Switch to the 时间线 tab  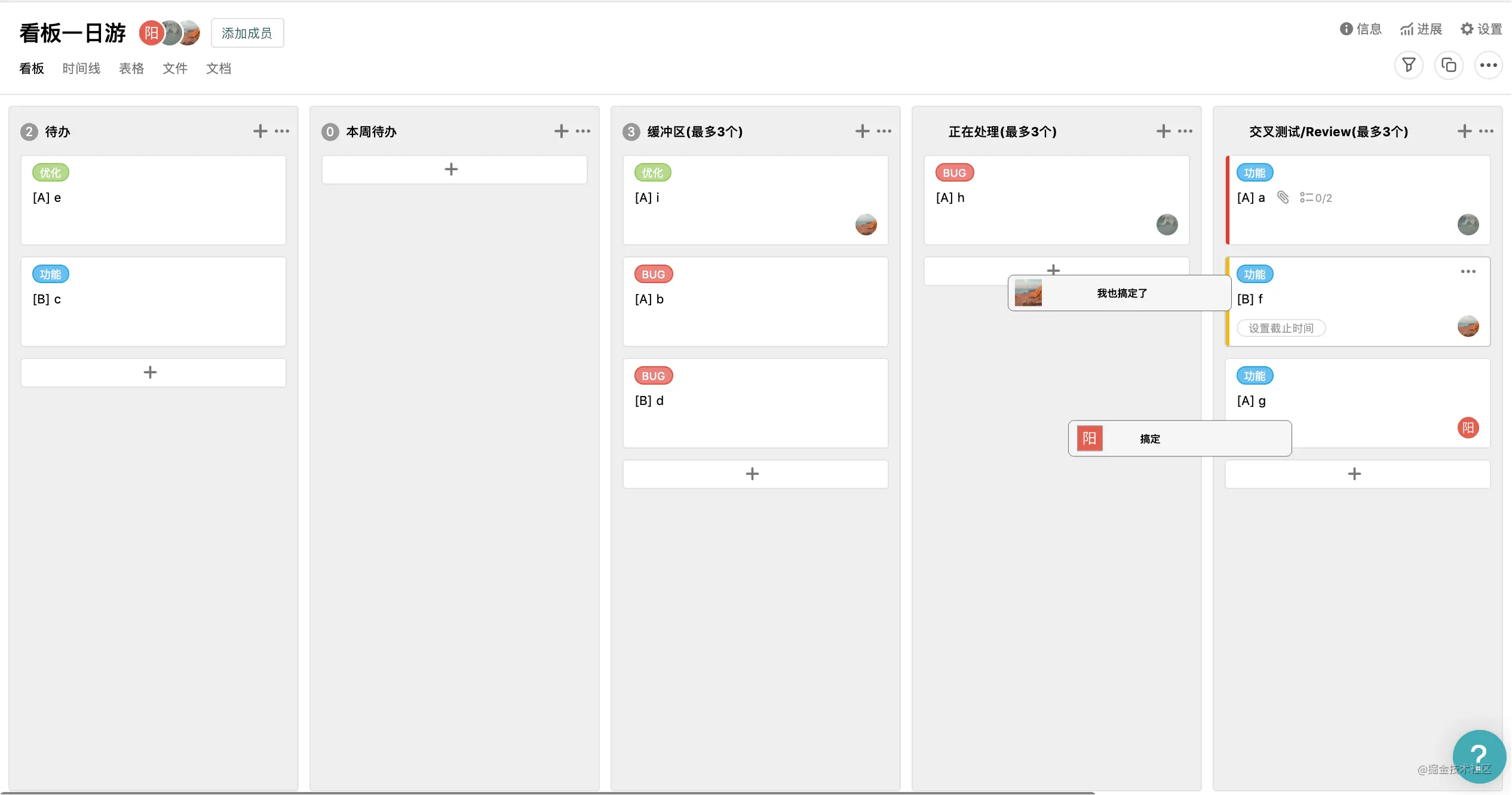[x=81, y=69]
